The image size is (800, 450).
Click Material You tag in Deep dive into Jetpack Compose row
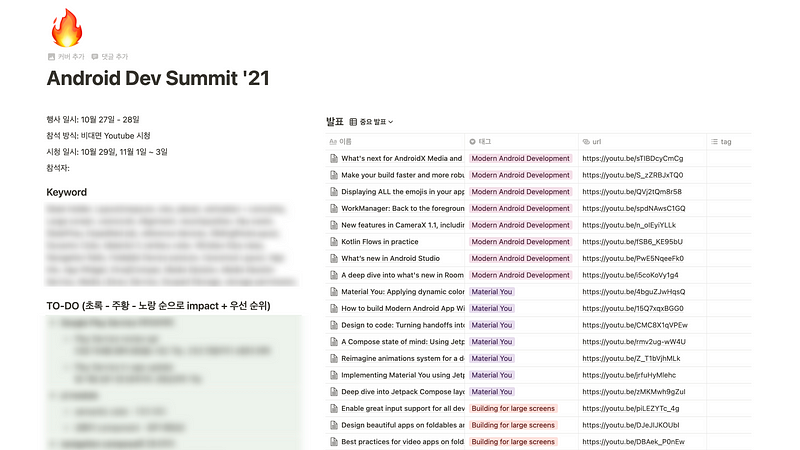pyautogui.click(x=492, y=392)
